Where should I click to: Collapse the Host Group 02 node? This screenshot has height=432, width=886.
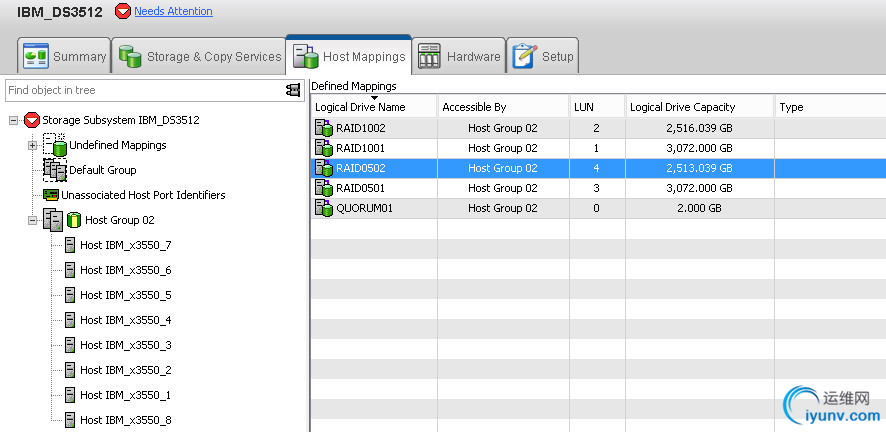pos(32,220)
